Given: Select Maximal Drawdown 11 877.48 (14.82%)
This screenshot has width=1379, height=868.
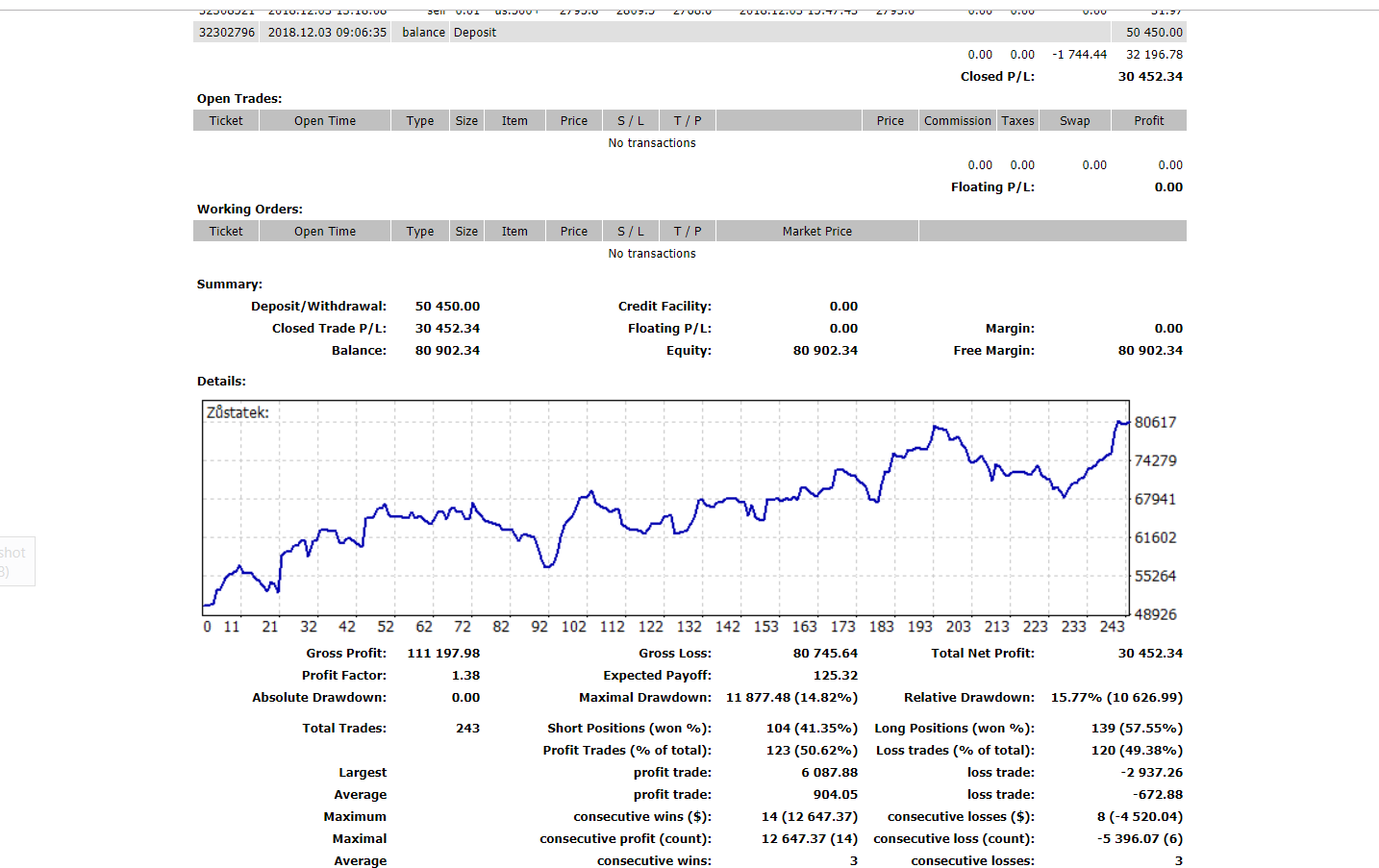Looking at the screenshot, I should tap(791, 698).
